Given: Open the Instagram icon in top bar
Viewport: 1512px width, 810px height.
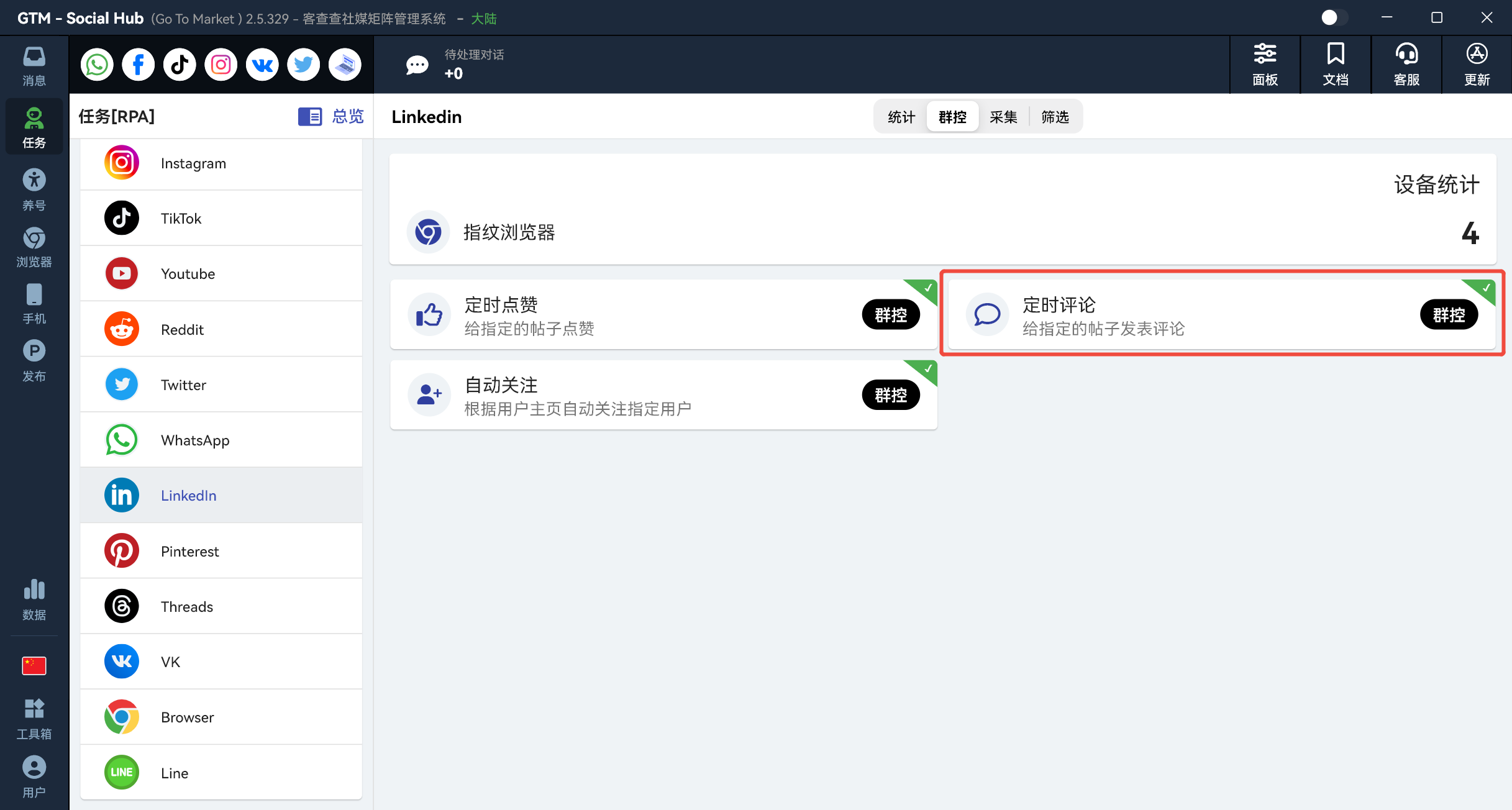Looking at the screenshot, I should click(221, 65).
